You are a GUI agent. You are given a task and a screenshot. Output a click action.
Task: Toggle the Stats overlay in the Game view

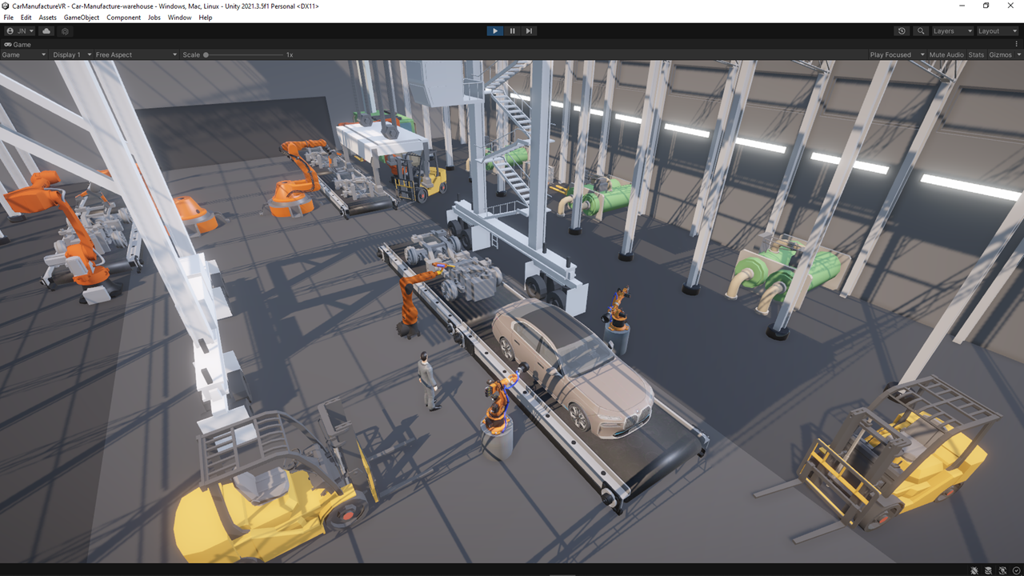click(976, 54)
